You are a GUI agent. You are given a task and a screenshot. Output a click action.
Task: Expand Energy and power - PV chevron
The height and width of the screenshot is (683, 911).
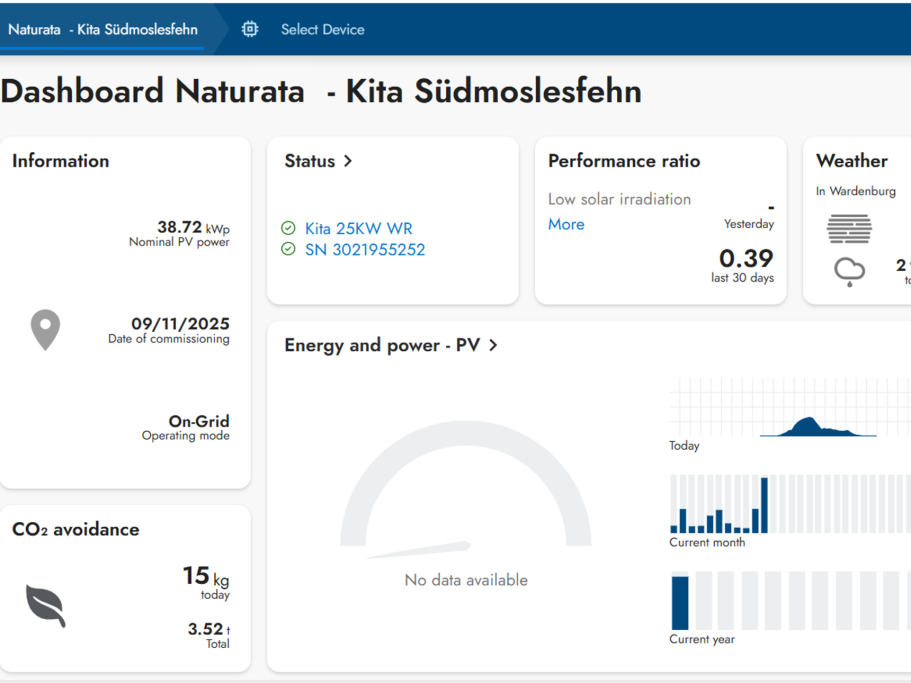tap(493, 345)
